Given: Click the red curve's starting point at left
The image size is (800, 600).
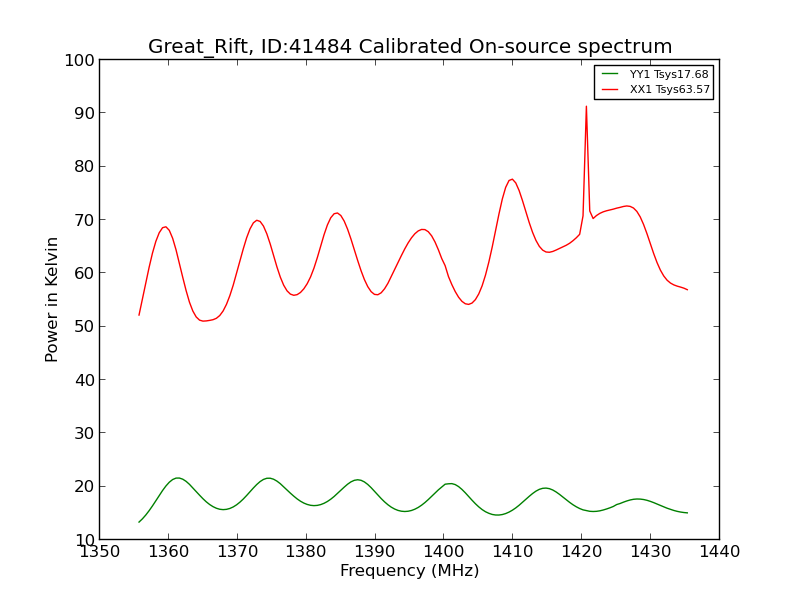Looking at the screenshot, I should point(139,315).
